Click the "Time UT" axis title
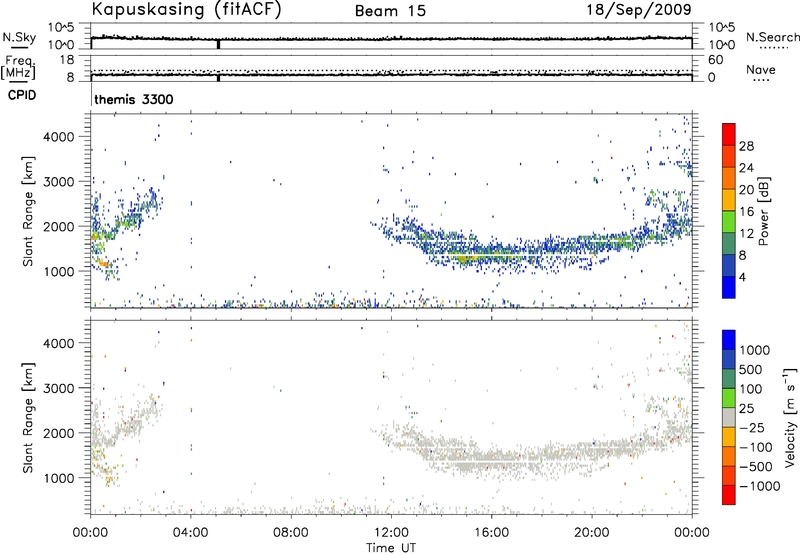 point(391,548)
